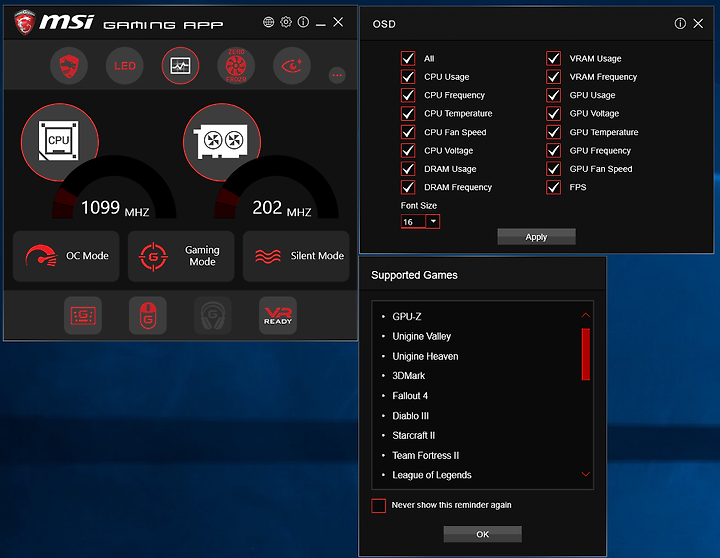Click Apply in the OSD window
This screenshot has height=558, width=720.
536,237
